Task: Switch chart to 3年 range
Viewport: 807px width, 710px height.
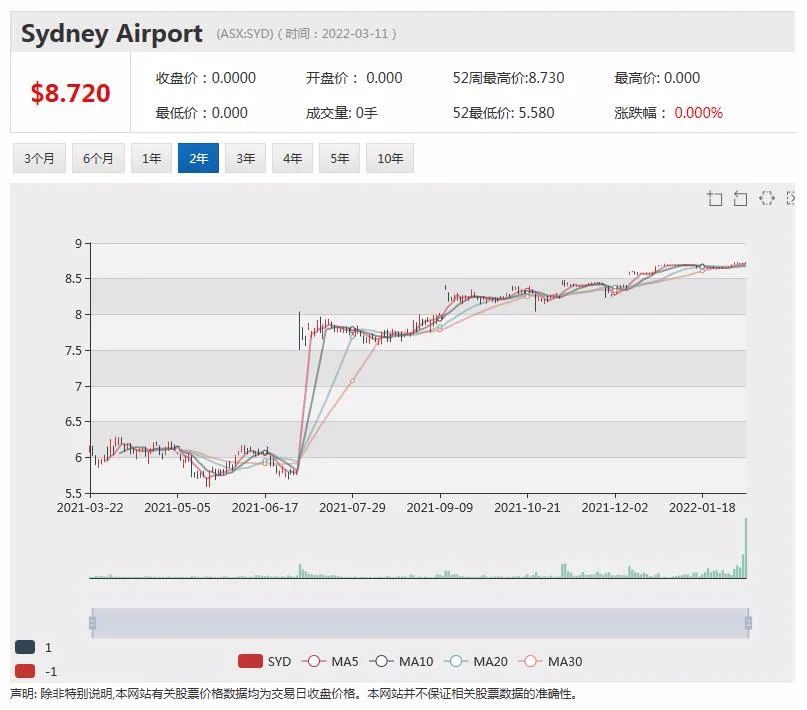Action: [245, 158]
